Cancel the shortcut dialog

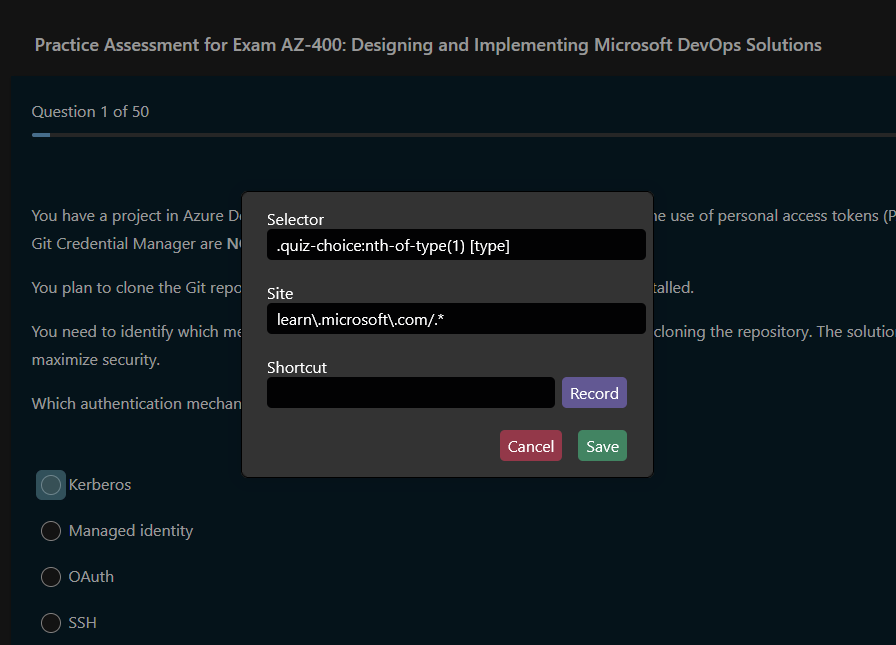click(531, 446)
